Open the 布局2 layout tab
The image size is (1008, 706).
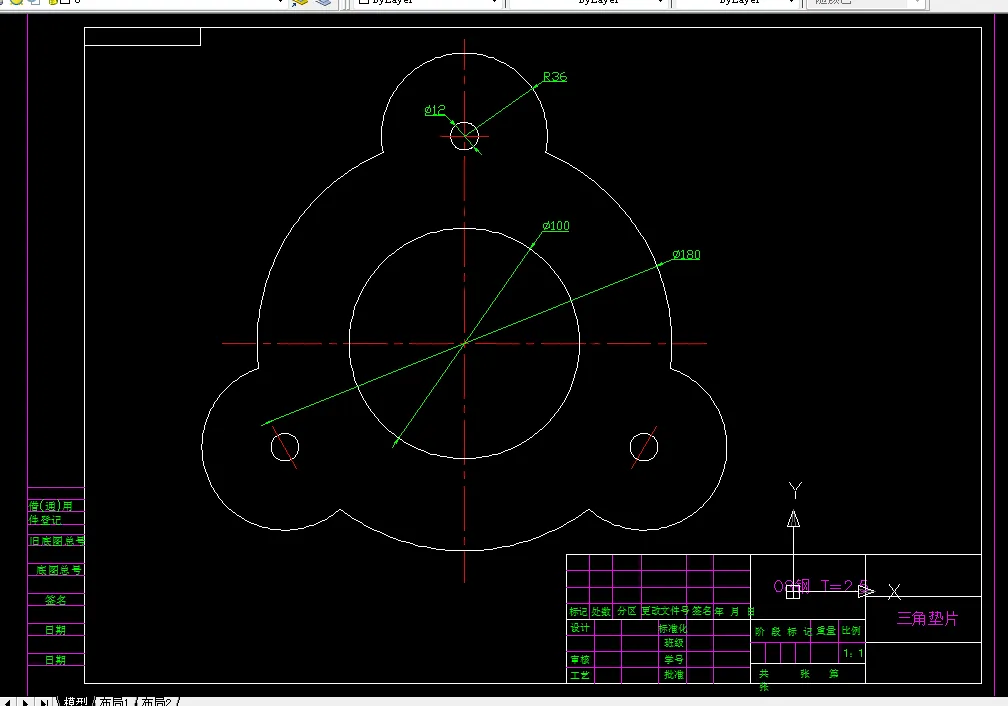click(157, 701)
